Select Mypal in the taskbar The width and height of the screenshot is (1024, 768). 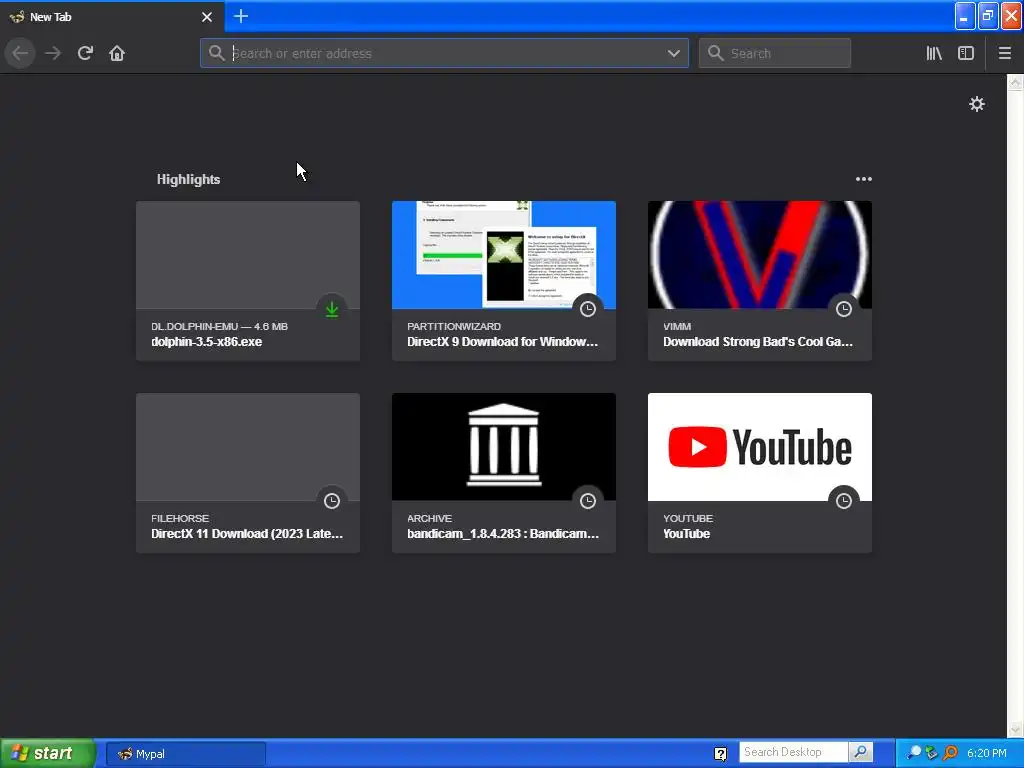(x=185, y=754)
